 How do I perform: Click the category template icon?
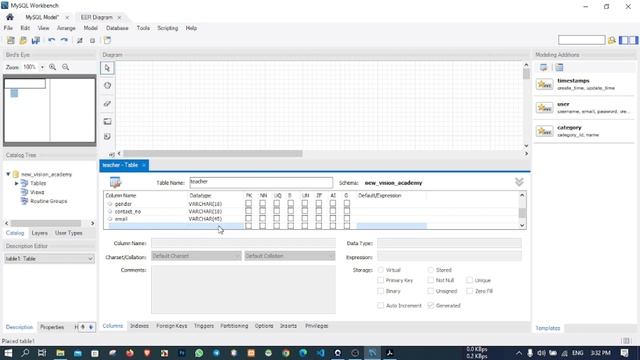(x=544, y=131)
